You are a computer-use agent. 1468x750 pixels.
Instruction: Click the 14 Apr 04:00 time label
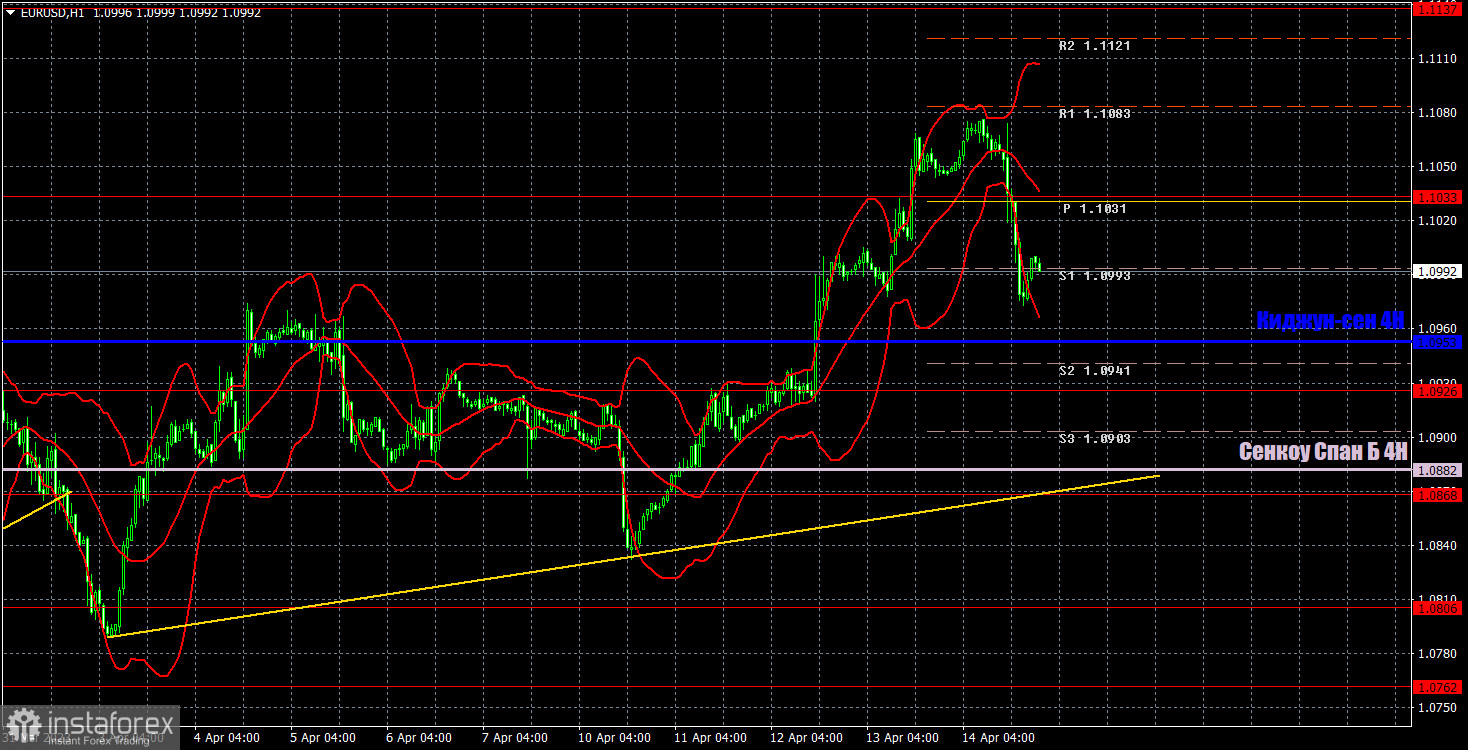click(x=998, y=738)
